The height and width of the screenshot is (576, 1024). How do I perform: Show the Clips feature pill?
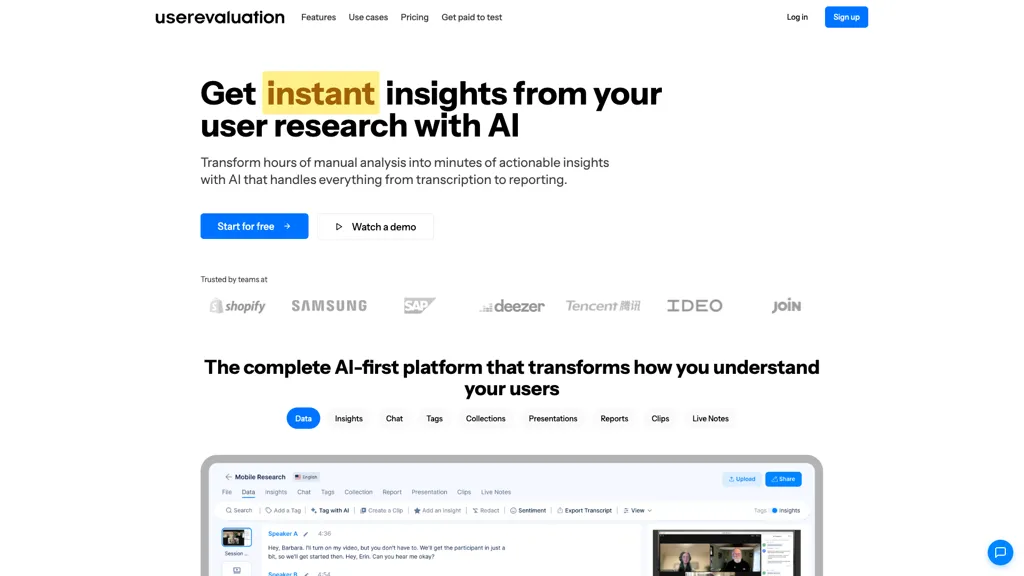click(x=660, y=419)
